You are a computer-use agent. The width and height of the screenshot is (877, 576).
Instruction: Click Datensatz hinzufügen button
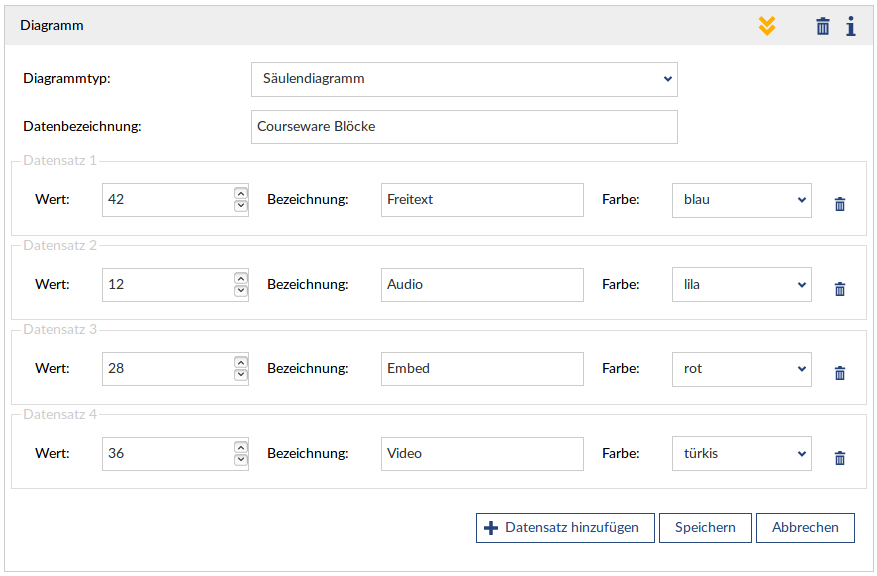click(x=564, y=528)
